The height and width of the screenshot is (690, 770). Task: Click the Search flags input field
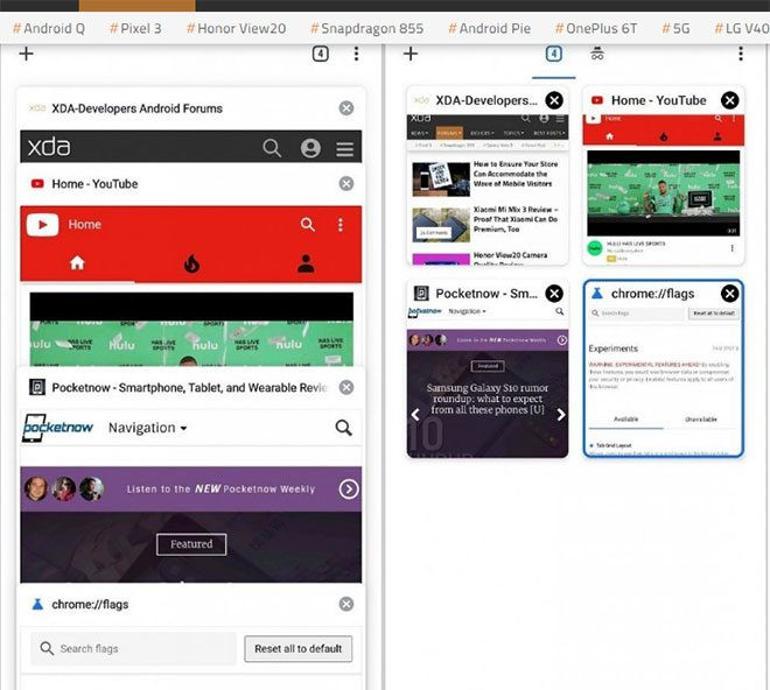pos(133,649)
